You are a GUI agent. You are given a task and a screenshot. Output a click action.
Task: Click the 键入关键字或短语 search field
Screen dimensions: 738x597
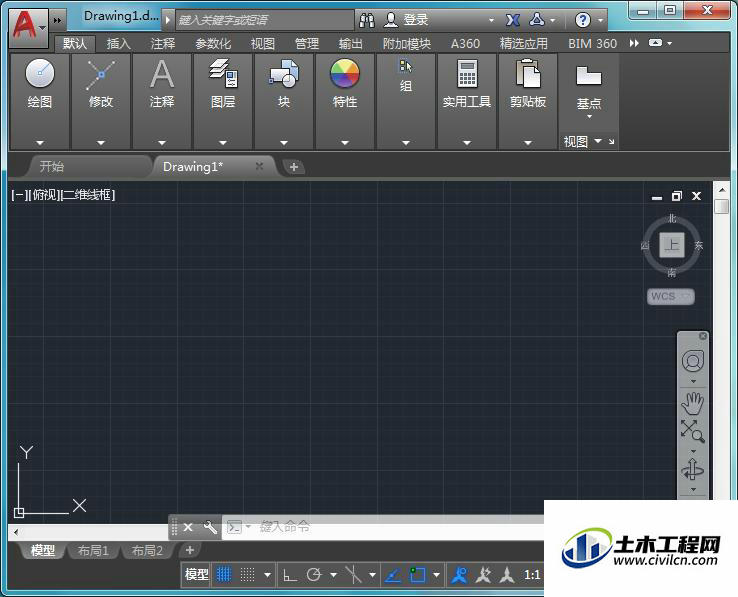tap(265, 20)
